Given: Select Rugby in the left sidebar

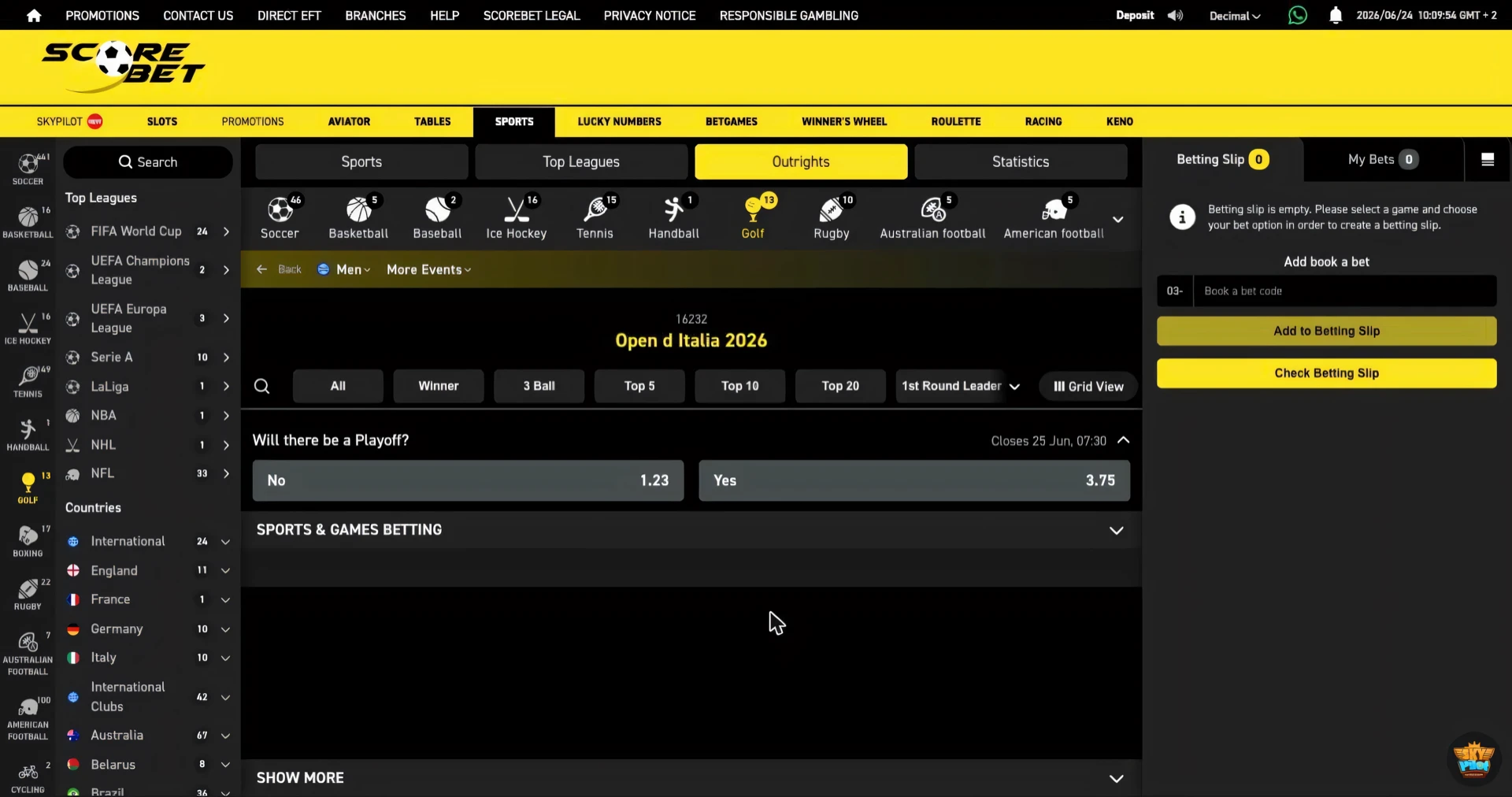Looking at the screenshot, I should click(x=28, y=594).
